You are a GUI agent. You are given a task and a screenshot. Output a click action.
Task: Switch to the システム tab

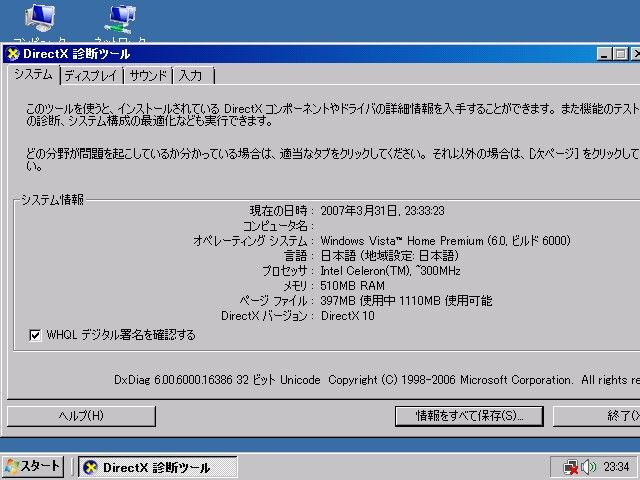click(x=33, y=75)
